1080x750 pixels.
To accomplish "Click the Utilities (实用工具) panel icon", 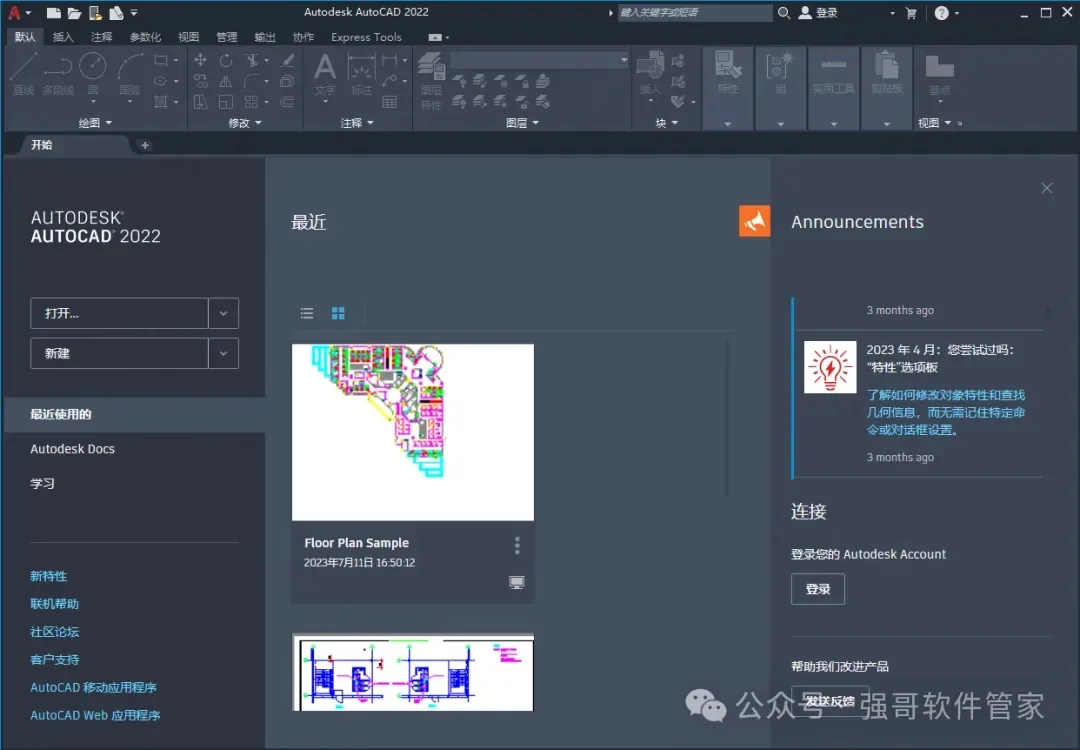I will pos(833,73).
